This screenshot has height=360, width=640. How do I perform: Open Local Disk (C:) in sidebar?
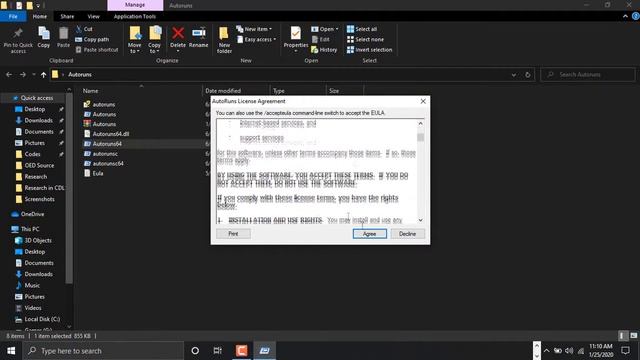[x=42, y=319]
